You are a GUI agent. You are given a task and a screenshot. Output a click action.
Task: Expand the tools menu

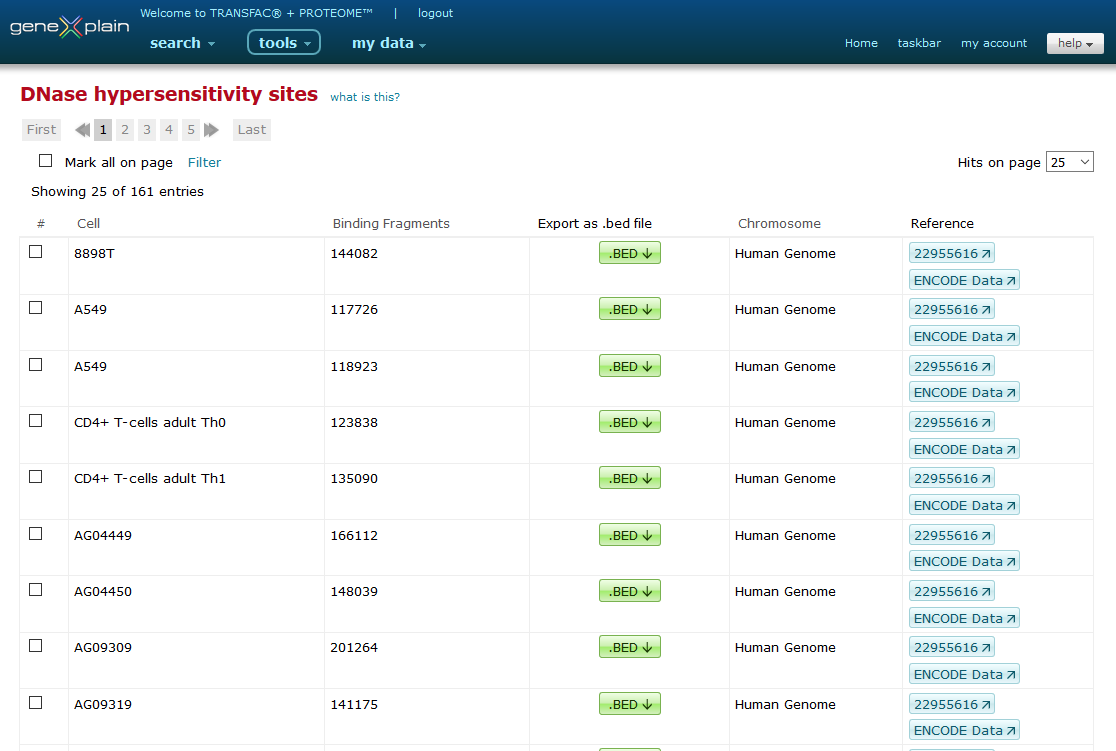[284, 43]
